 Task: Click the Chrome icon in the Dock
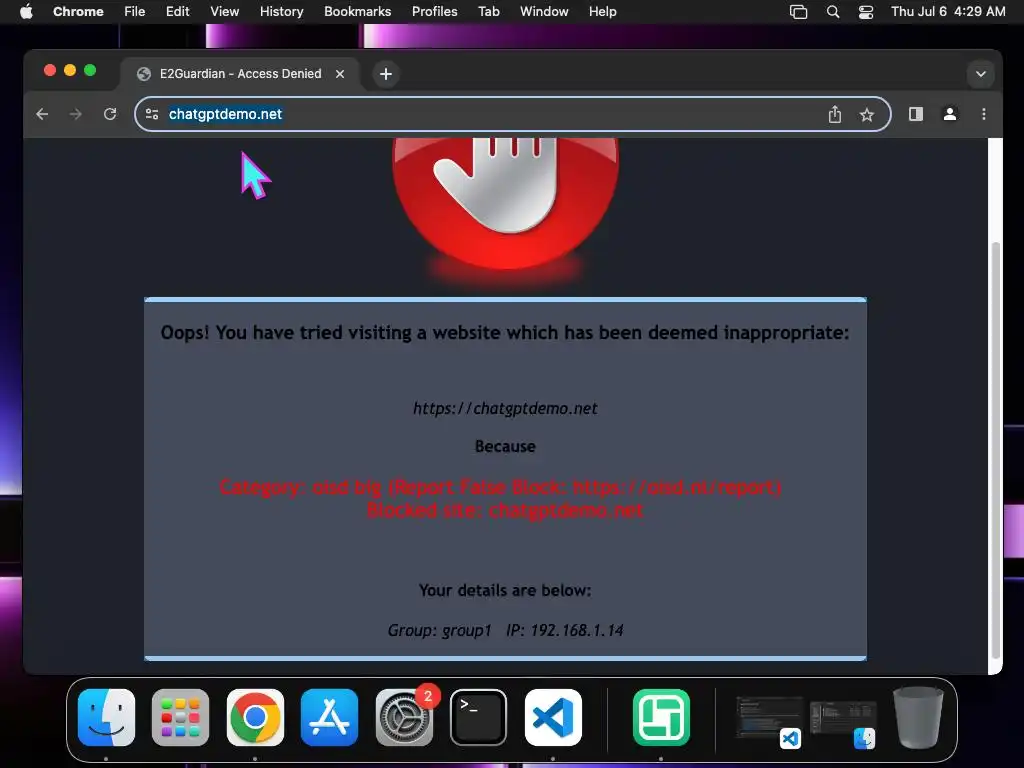[x=255, y=717]
